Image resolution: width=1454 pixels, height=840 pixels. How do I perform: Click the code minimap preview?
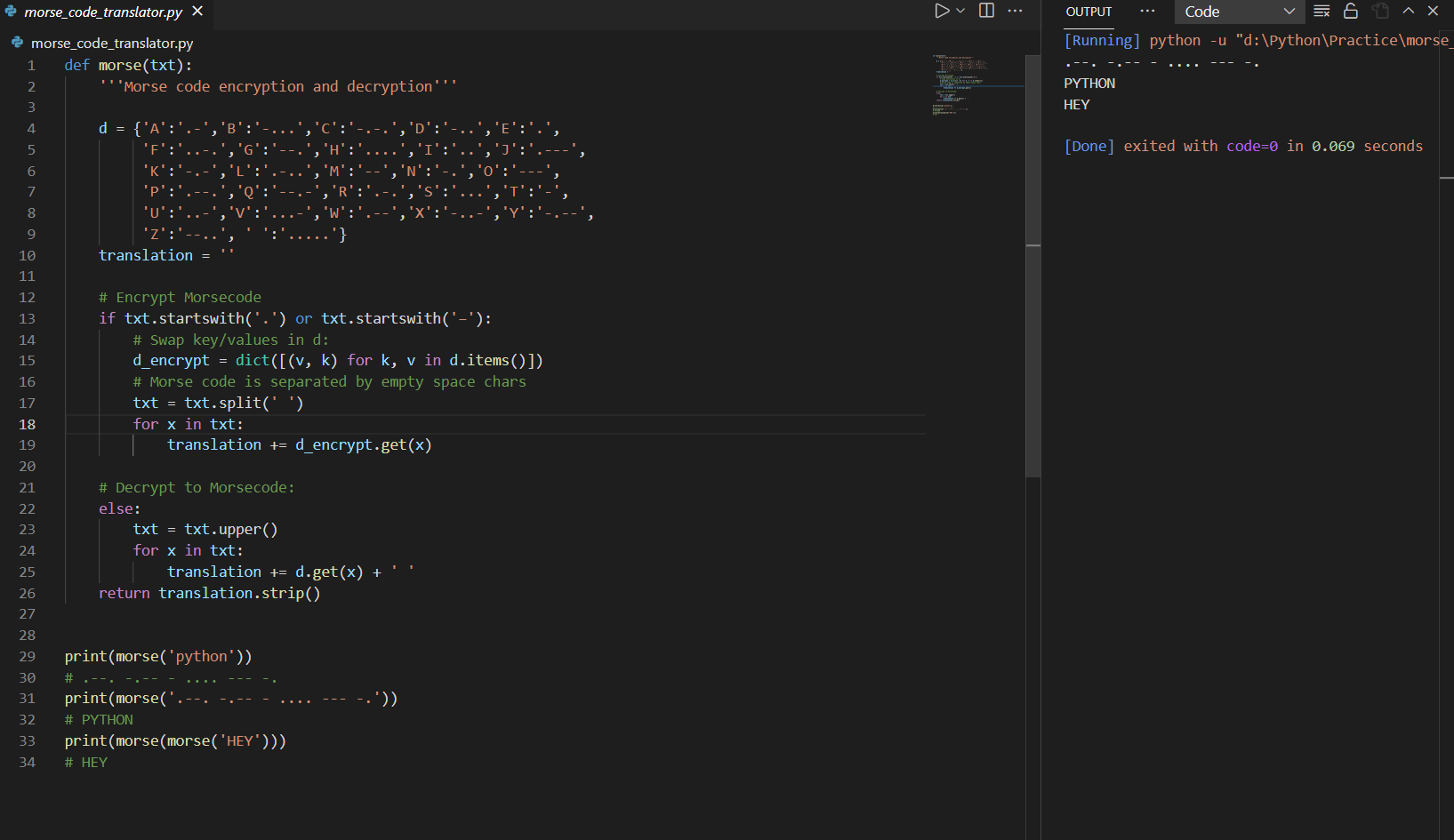[977, 84]
